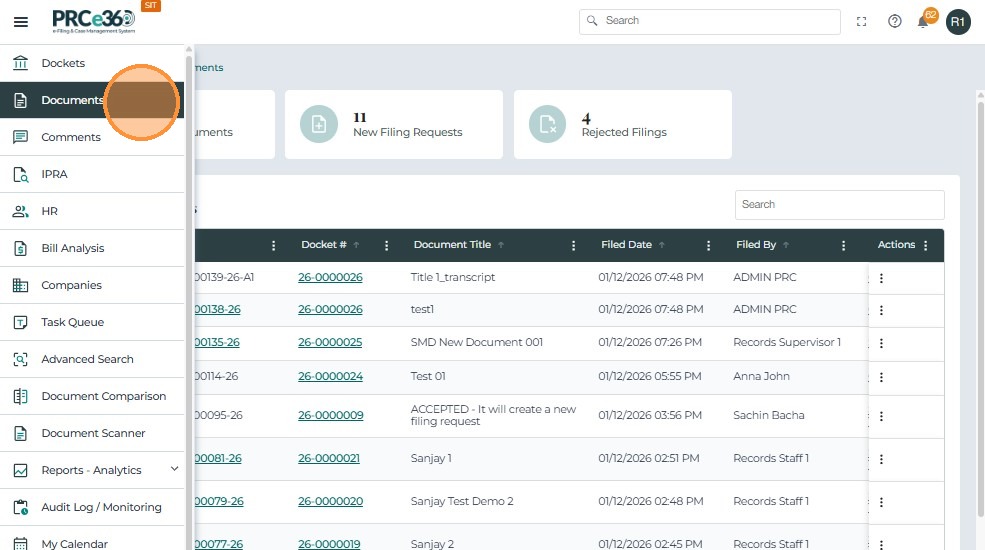Collapse the hamburger navigation menu
The image size is (985, 550).
(21, 22)
